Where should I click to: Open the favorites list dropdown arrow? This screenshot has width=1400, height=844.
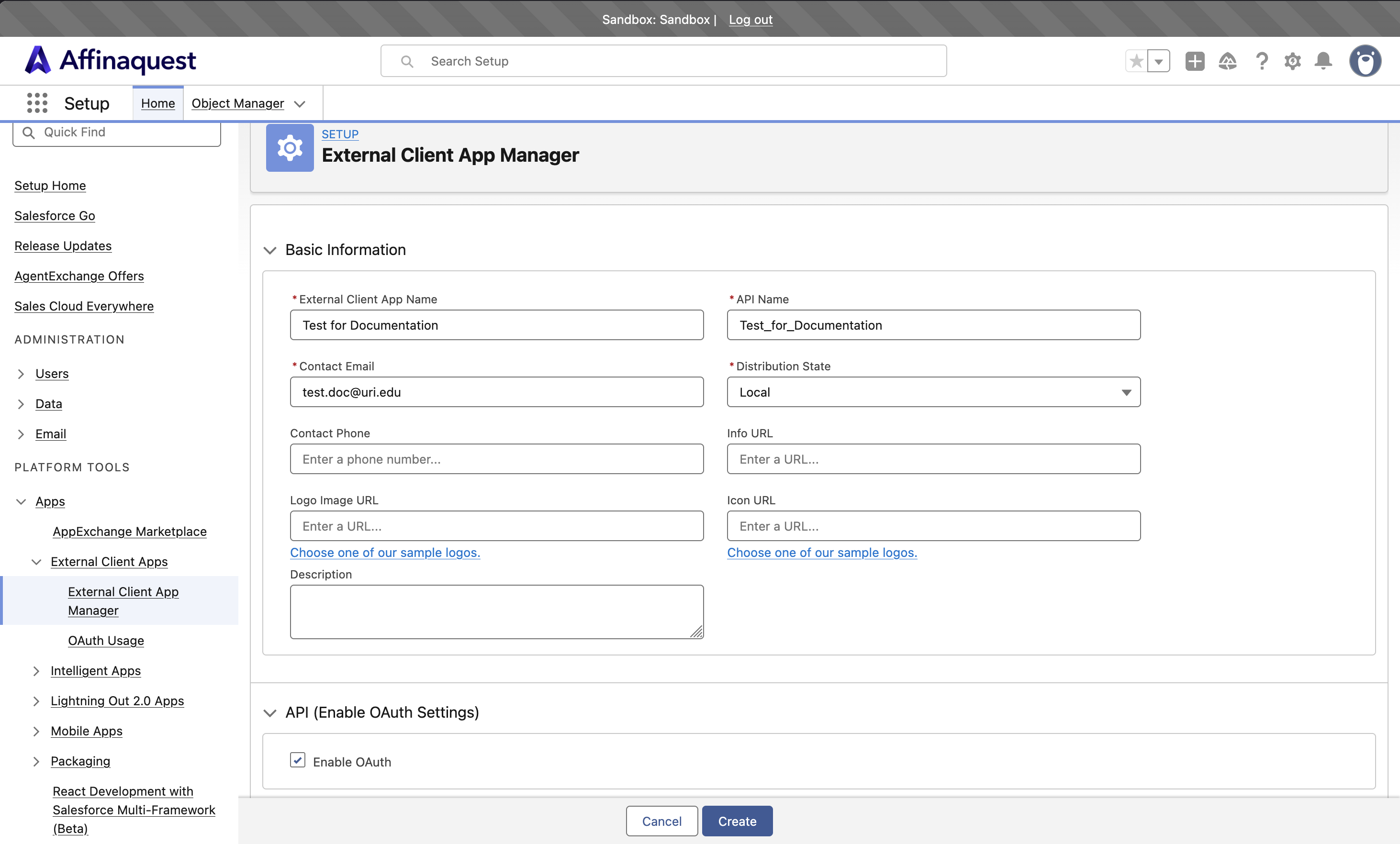1158,61
